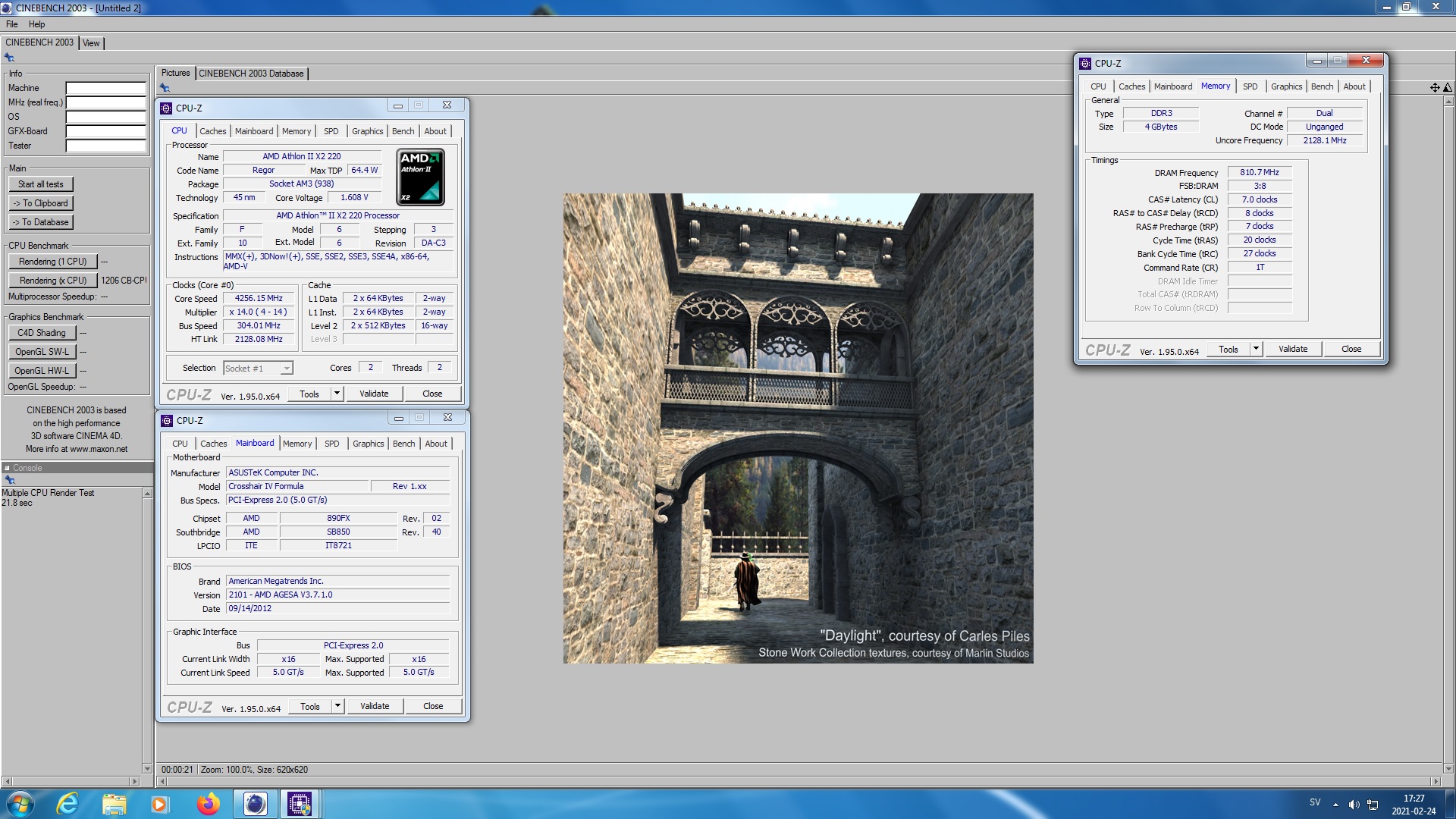The width and height of the screenshot is (1456, 819).
Task: Click Close button in Mainboard window
Action: coord(433,706)
